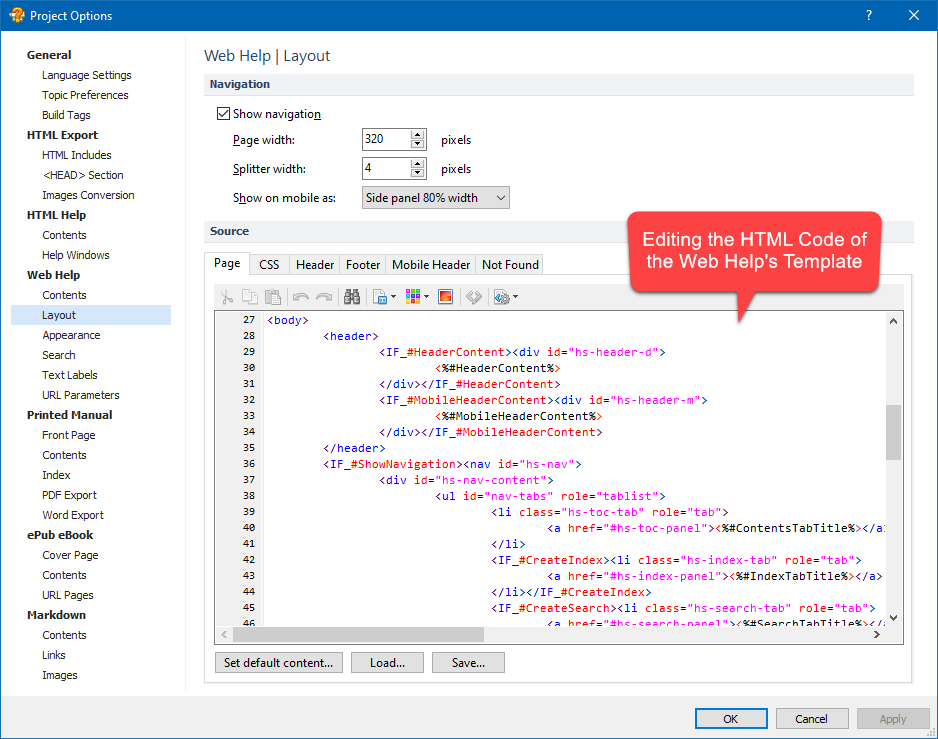Click the insert template variable page icon
The width and height of the screenshot is (938, 739).
[379, 297]
